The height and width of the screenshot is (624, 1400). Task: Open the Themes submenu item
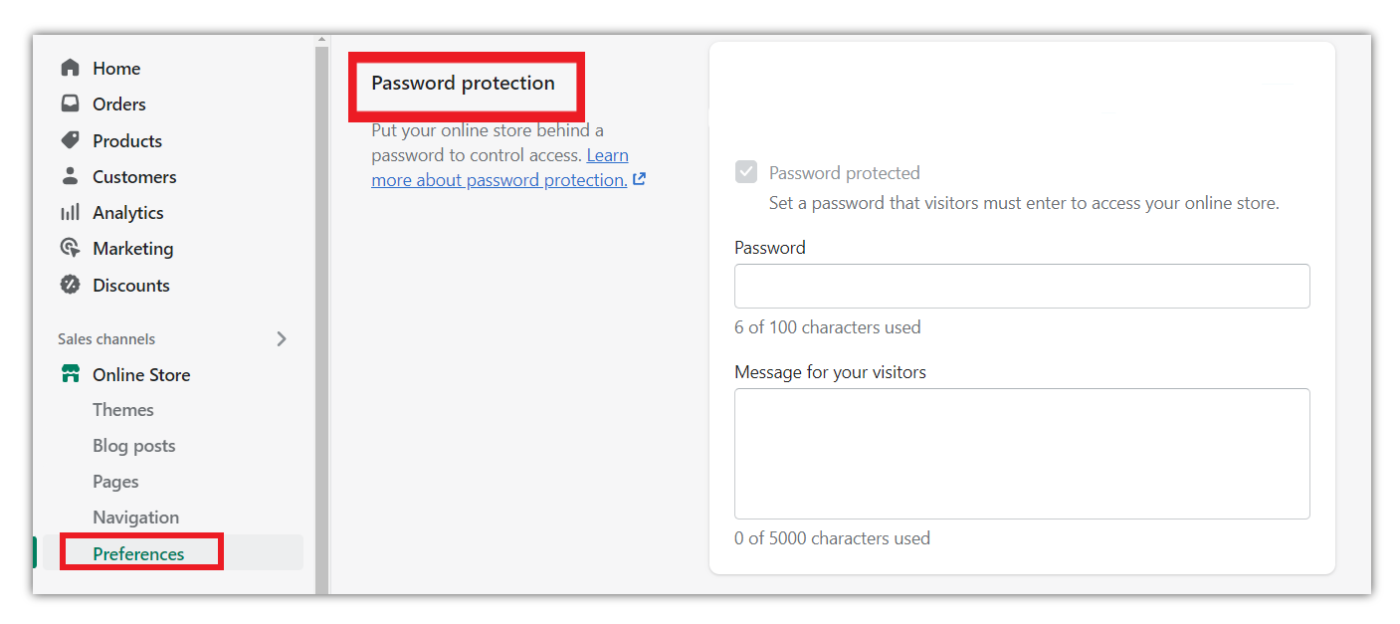[123, 410]
